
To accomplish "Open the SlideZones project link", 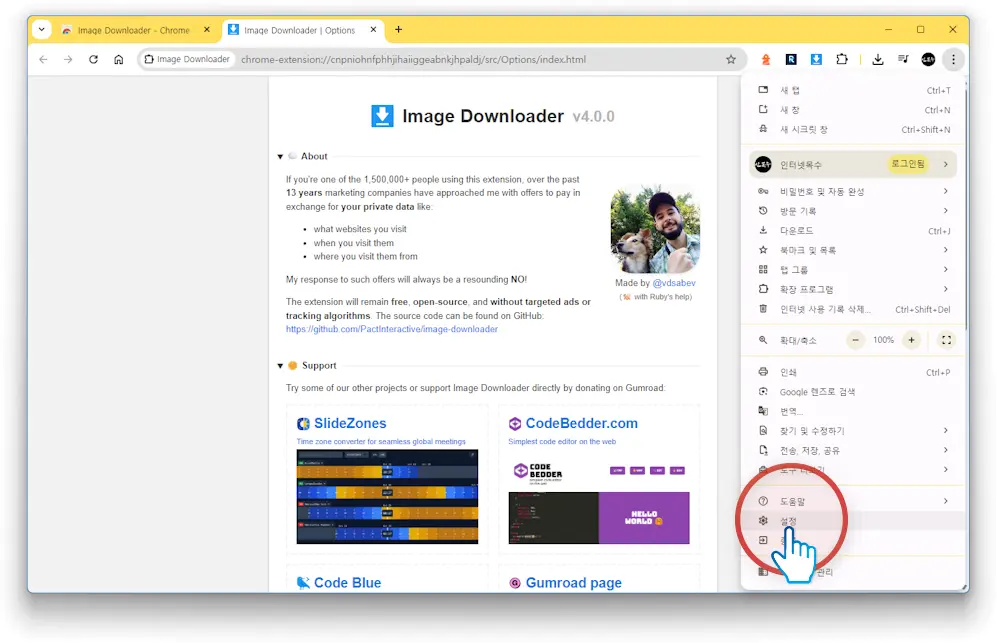I will coord(350,423).
